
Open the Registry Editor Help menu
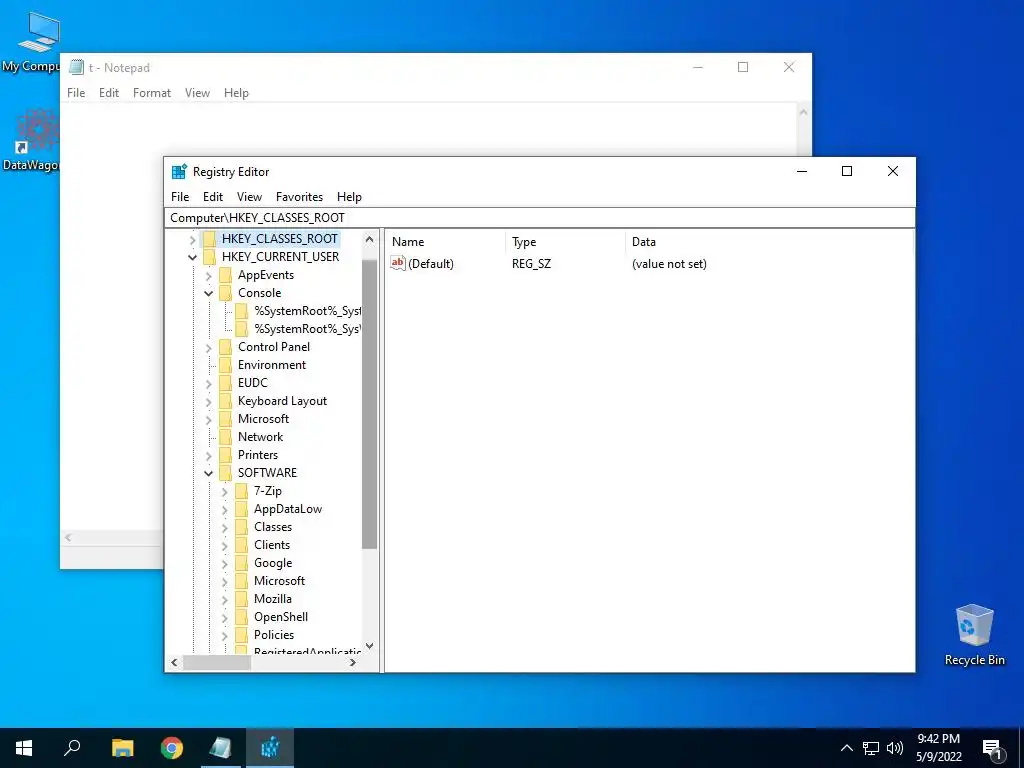point(349,197)
